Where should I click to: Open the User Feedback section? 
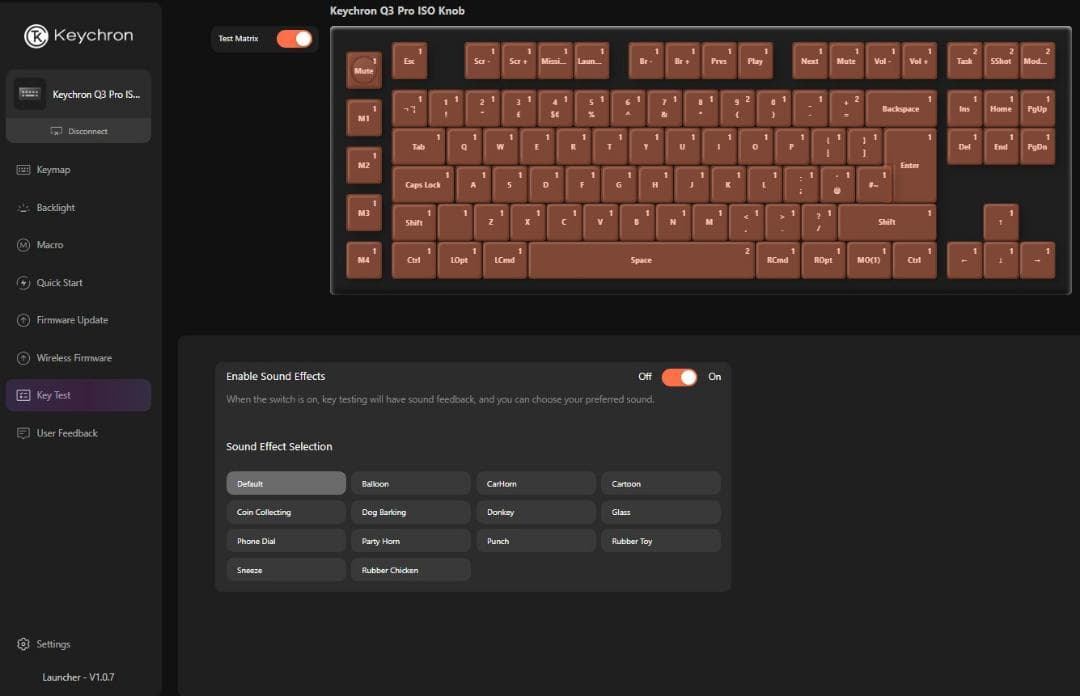point(70,432)
